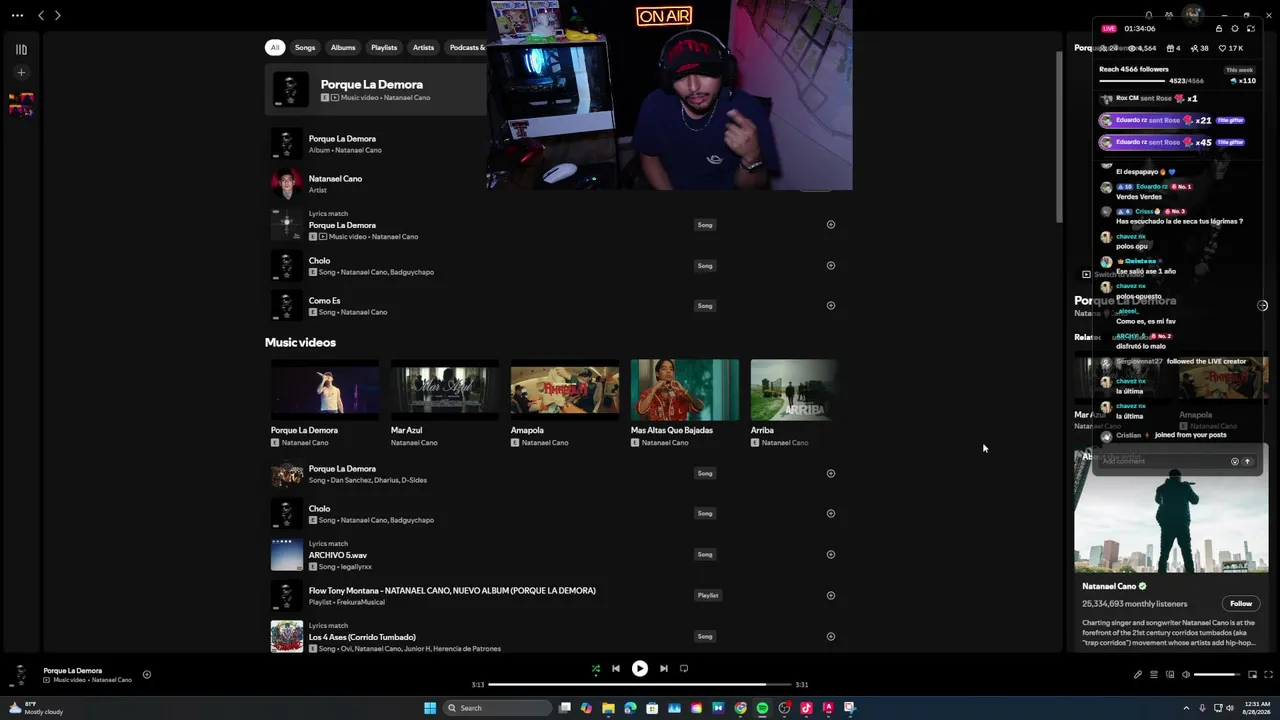Click the plus create button in sidebar
This screenshot has width=1280, height=720.
pos(21,72)
